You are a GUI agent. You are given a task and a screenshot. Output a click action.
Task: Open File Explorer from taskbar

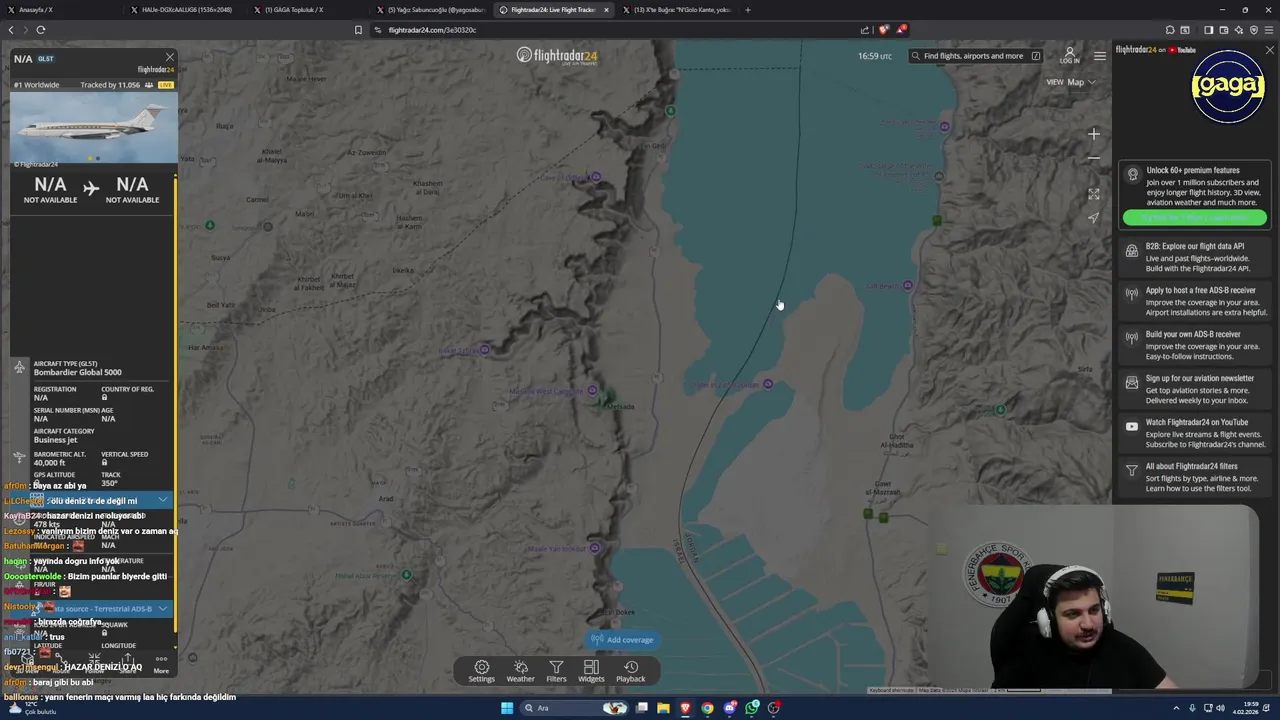click(663, 708)
